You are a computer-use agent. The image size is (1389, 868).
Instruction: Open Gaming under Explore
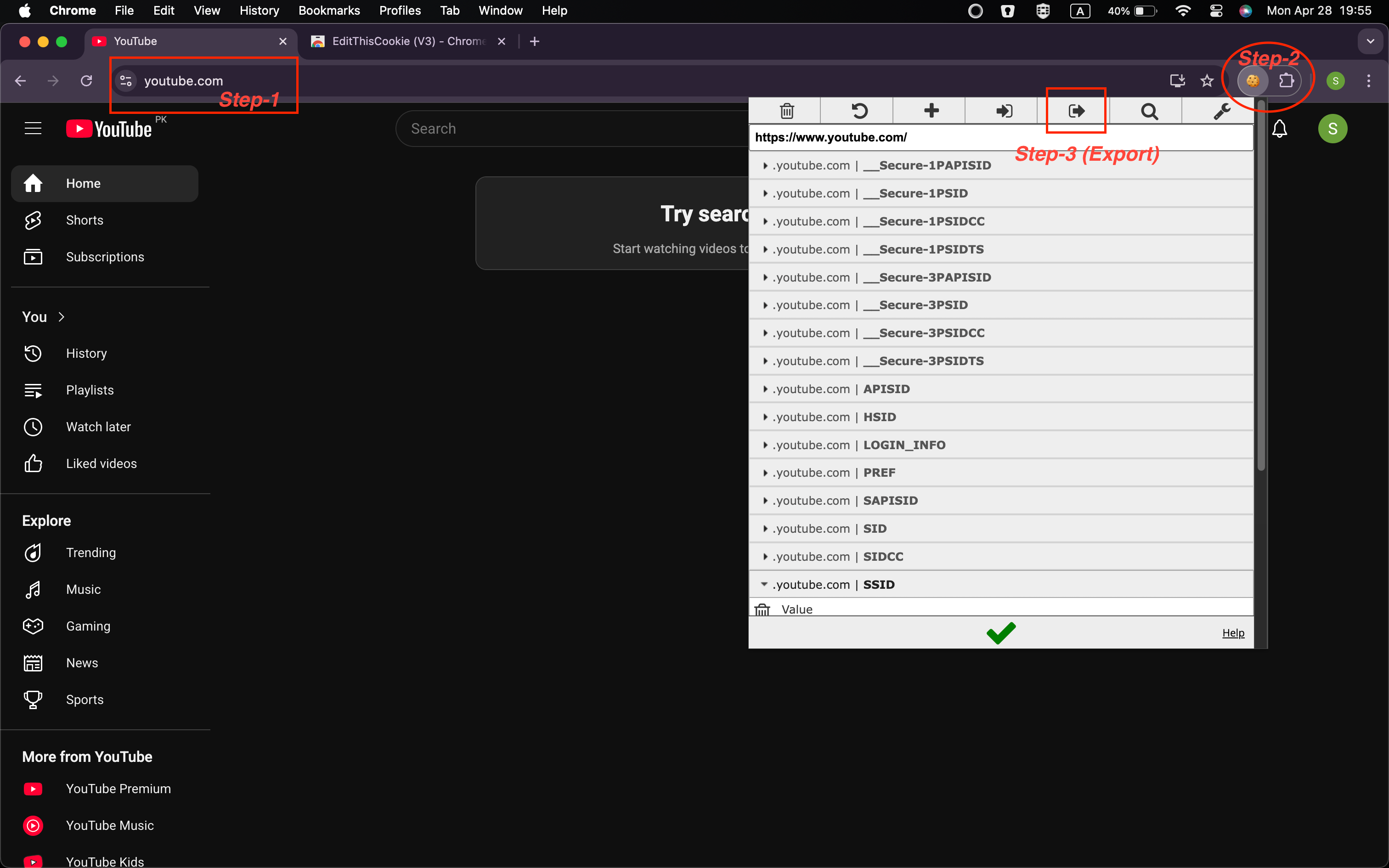[104, 626]
